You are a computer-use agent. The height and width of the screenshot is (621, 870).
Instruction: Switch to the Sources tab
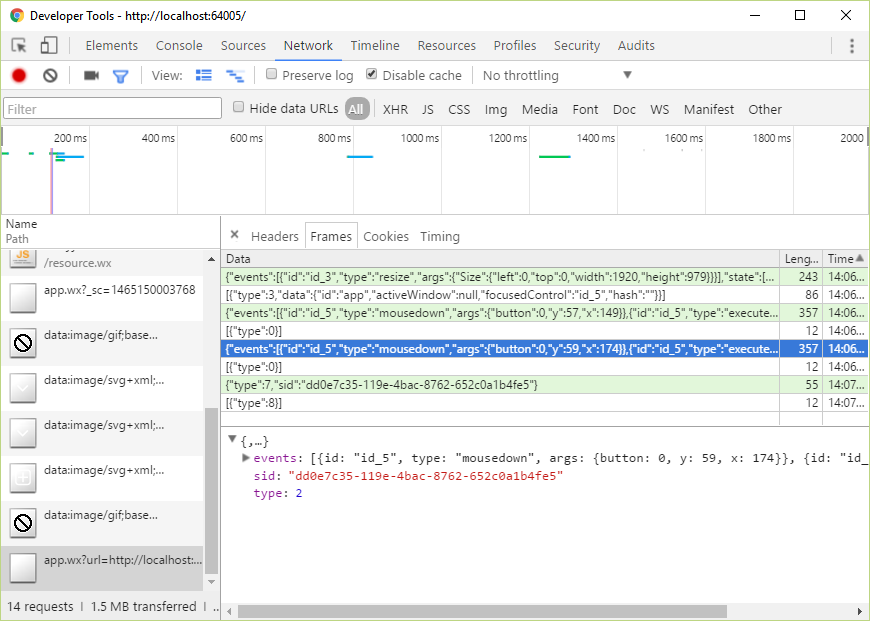click(x=243, y=46)
